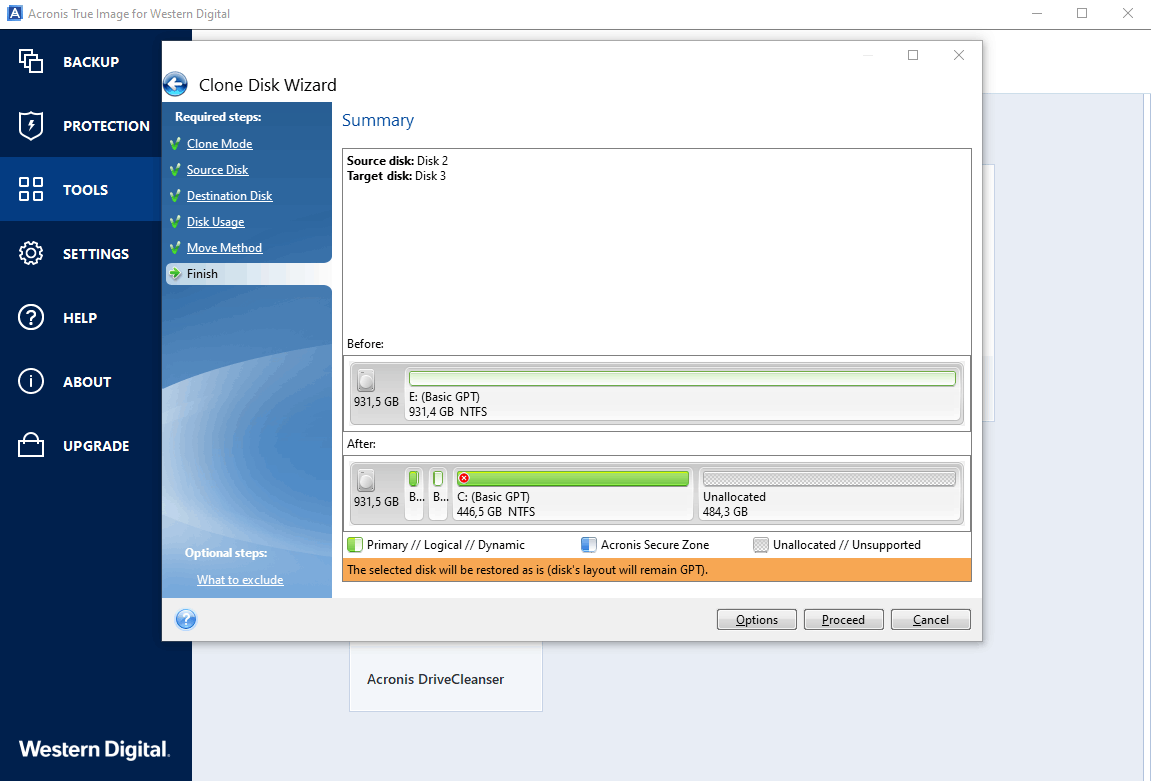The height and width of the screenshot is (781, 1151).
Task: Click the Help question mark icon
Action: (31, 317)
